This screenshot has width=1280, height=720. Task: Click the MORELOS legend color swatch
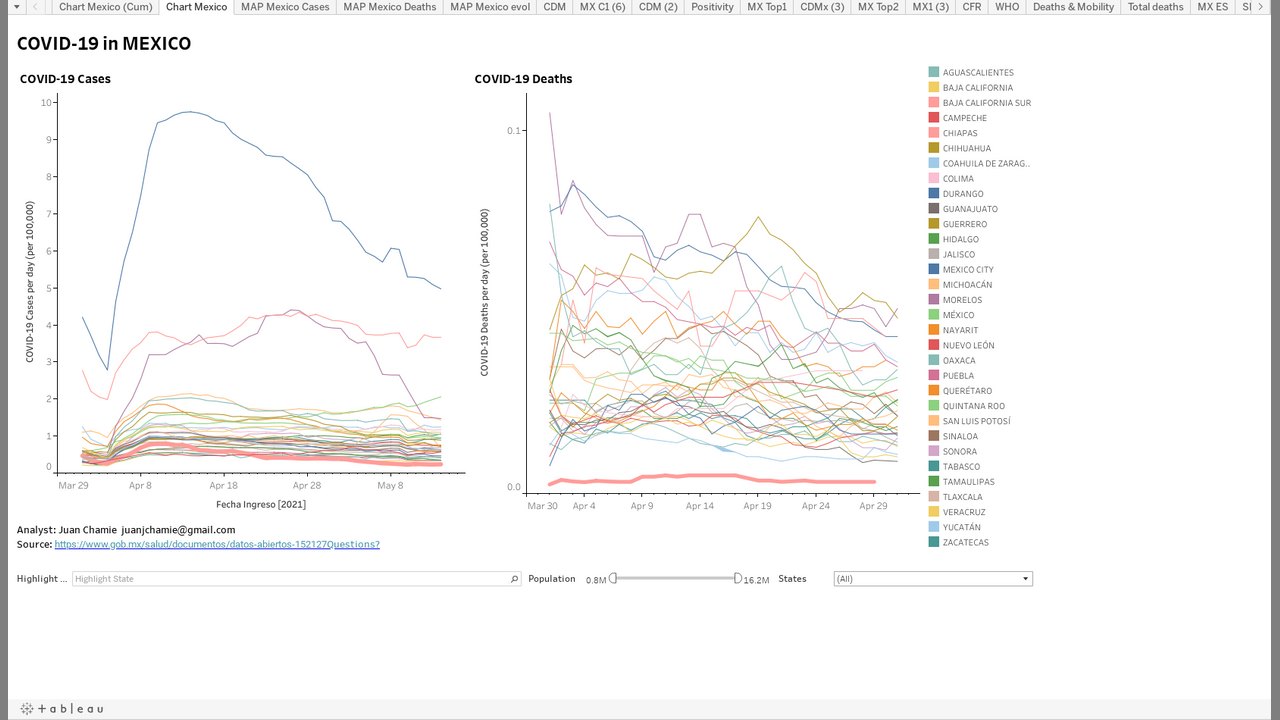pyautogui.click(x=934, y=300)
